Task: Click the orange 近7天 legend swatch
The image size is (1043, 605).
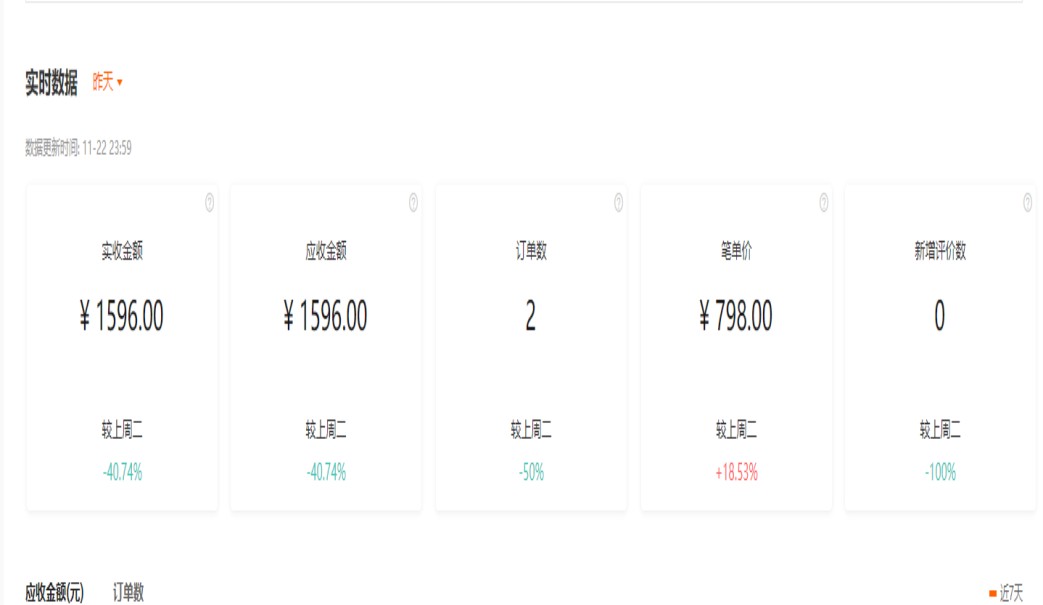Action: pos(992,593)
